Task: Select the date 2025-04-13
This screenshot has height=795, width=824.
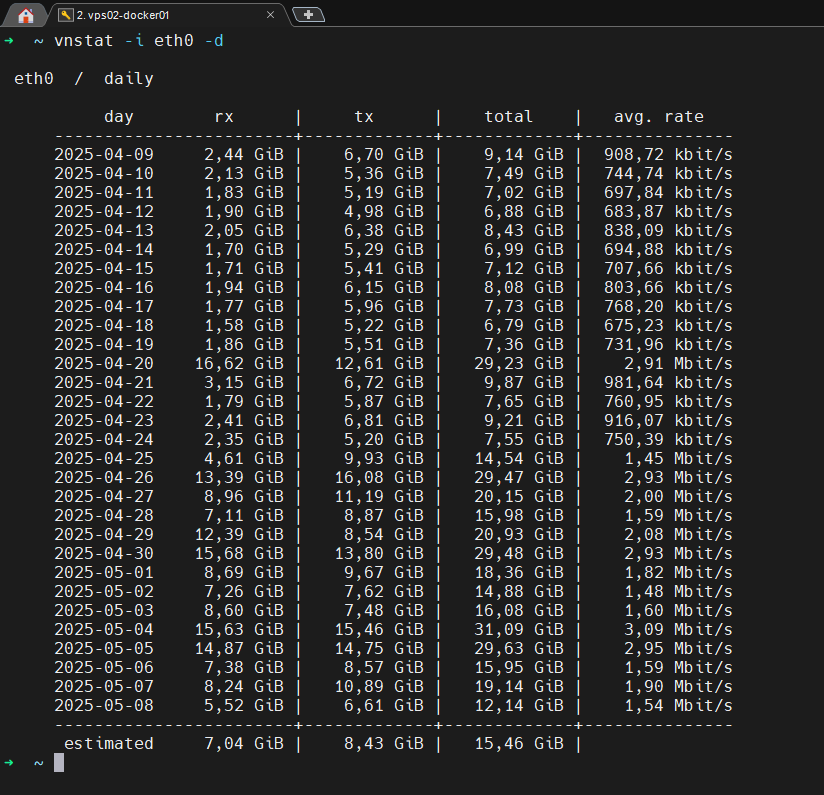Action: (104, 230)
